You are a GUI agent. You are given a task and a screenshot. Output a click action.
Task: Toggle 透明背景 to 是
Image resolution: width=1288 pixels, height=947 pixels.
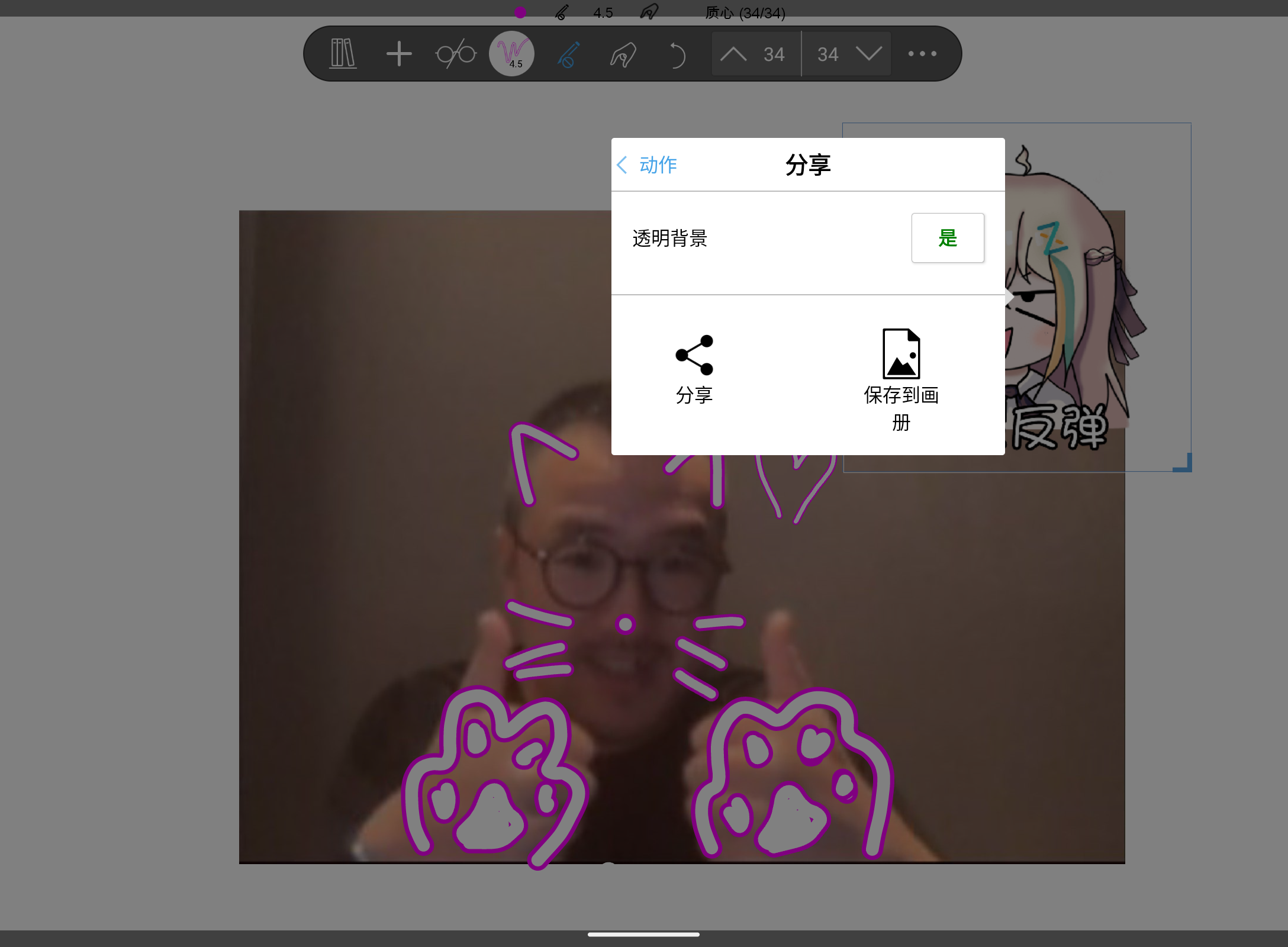[948, 238]
